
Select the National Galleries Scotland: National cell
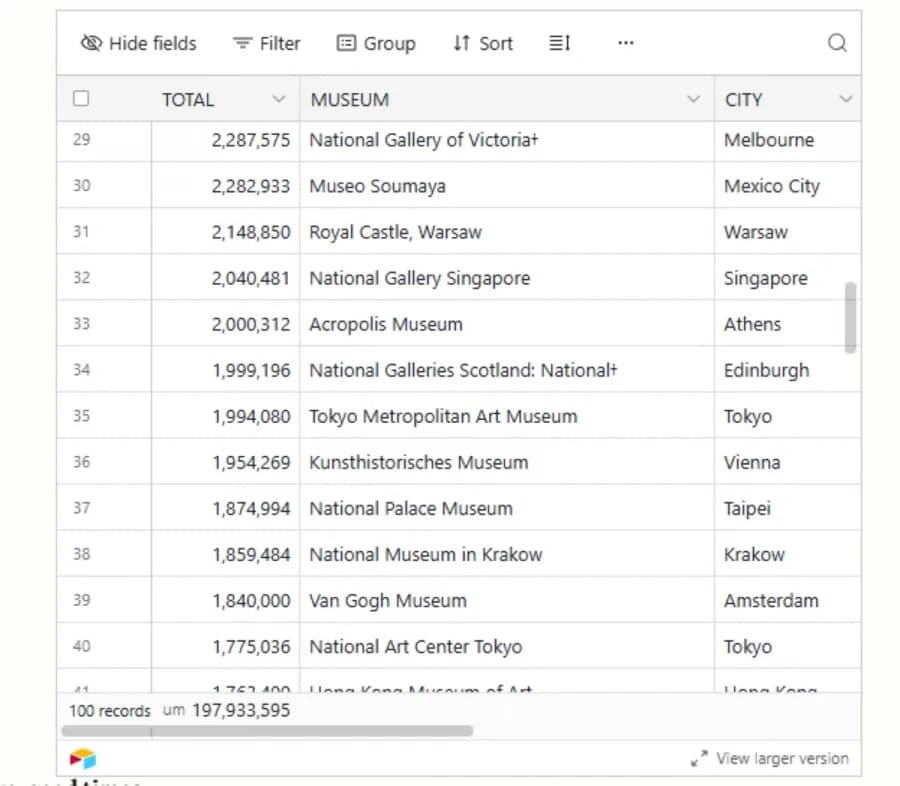click(x=507, y=370)
